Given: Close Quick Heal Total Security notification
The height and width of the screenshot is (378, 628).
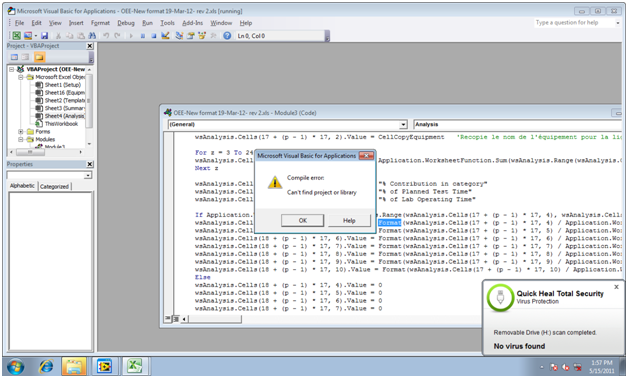Looking at the screenshot, I should click(x=616, y=287).
